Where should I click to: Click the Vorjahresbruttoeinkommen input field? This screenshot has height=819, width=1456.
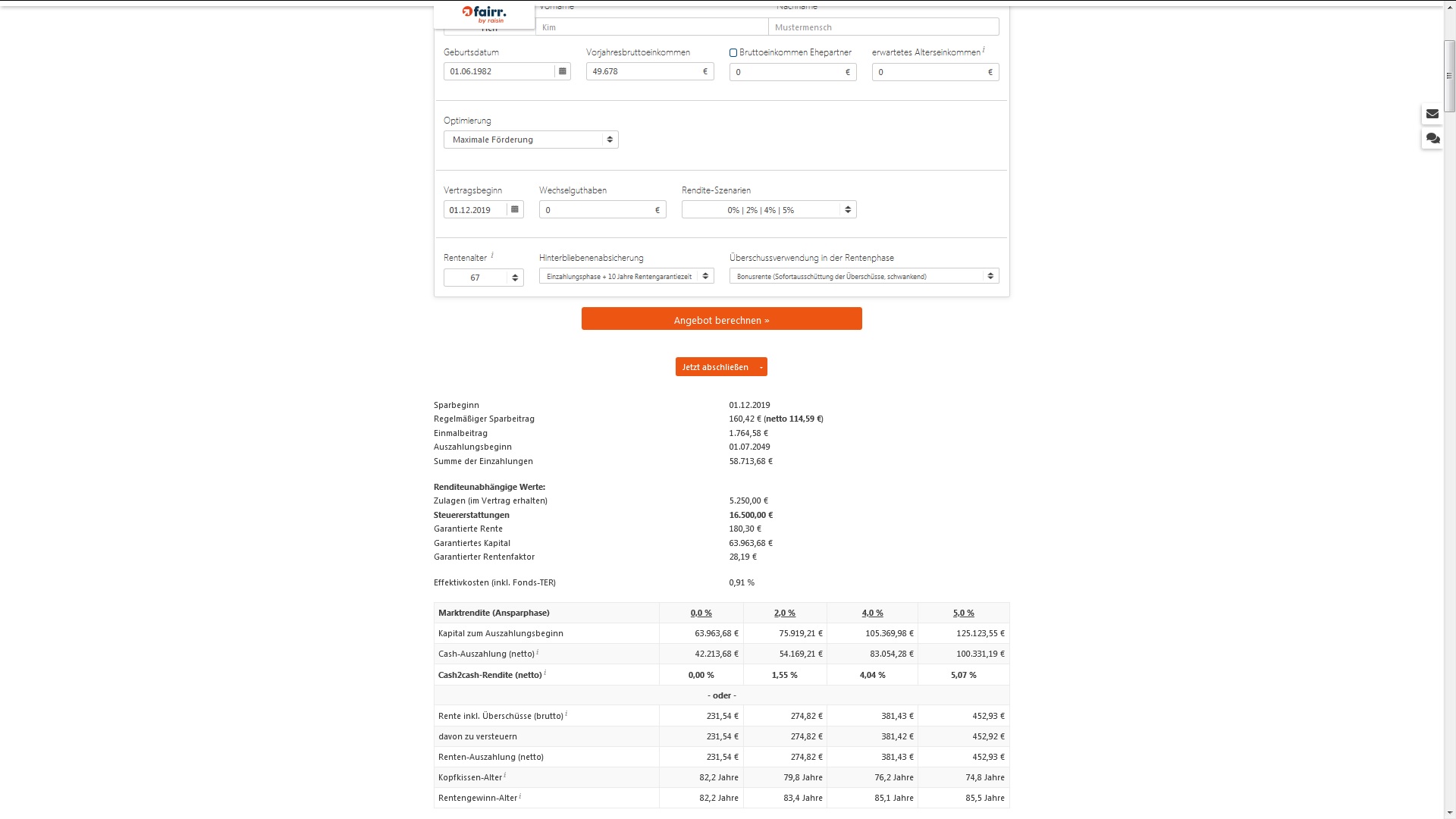(645, 72)
